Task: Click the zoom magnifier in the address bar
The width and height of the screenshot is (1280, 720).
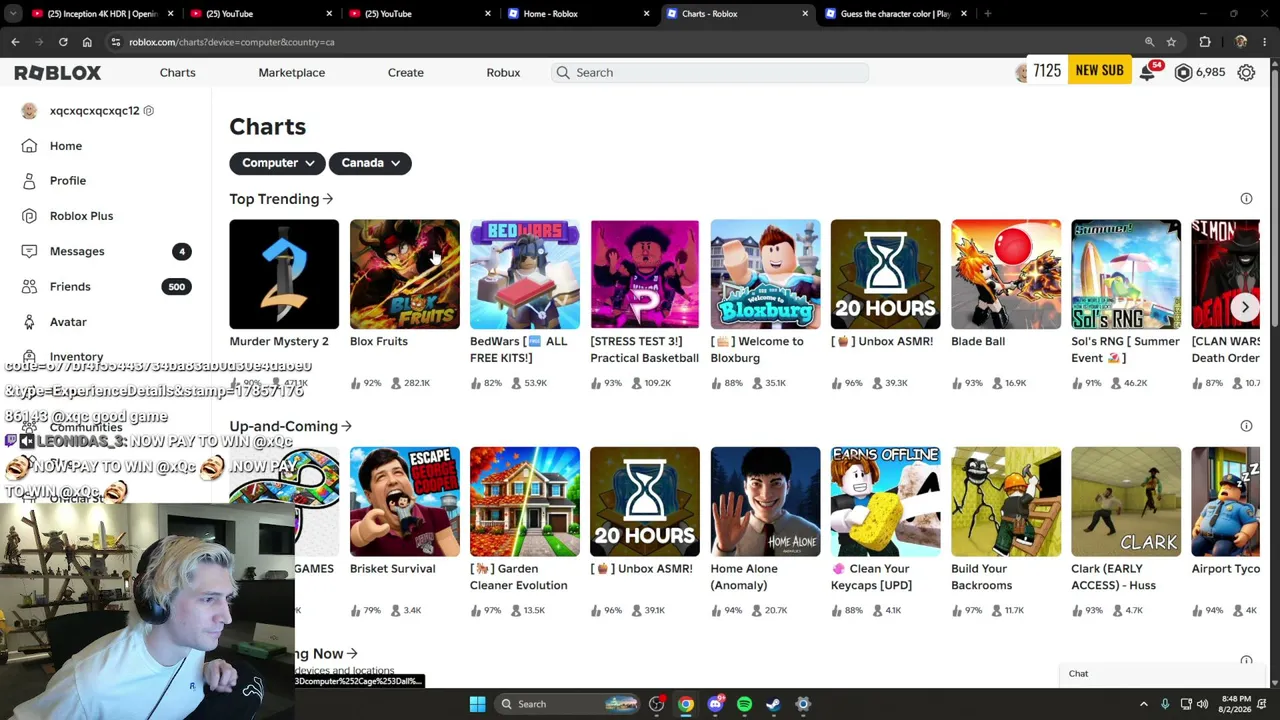Action: coord(1149,42)
